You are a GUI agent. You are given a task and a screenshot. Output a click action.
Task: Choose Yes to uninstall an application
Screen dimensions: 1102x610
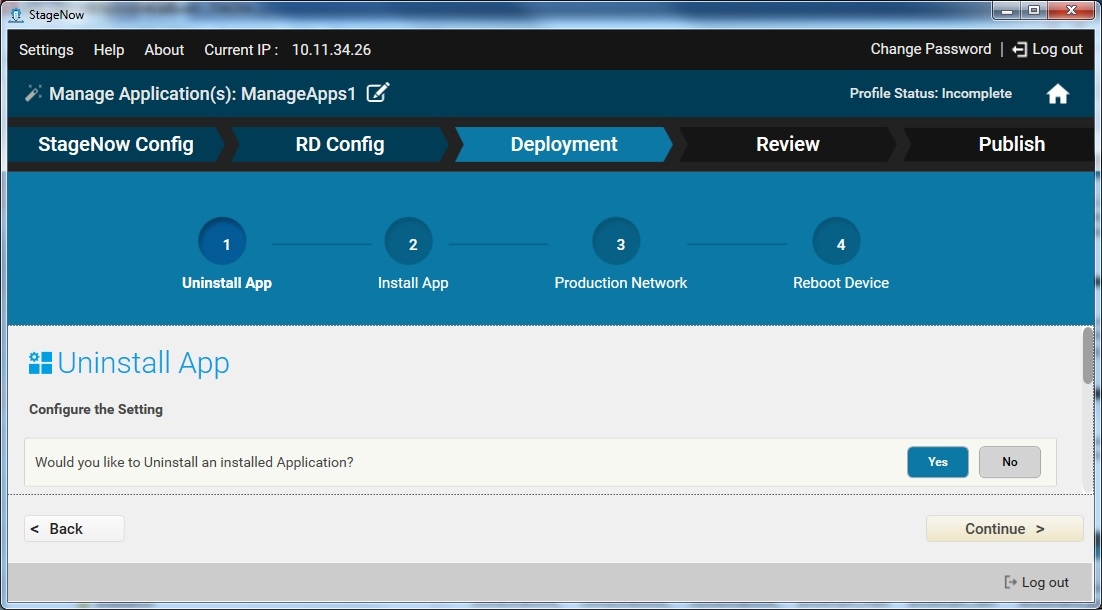coord(937,462)
